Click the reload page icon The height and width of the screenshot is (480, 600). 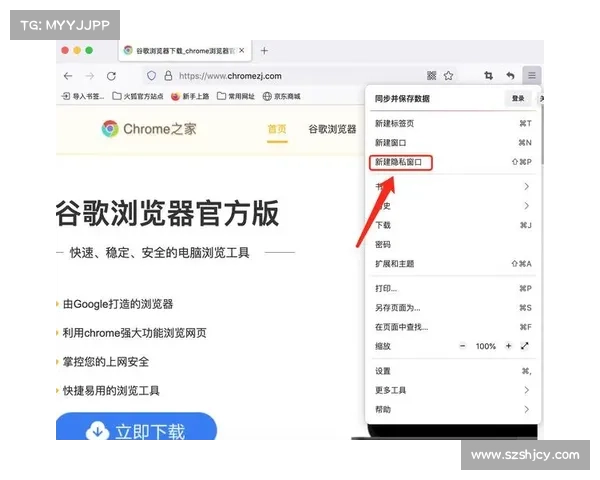click(x=111, y=75)
